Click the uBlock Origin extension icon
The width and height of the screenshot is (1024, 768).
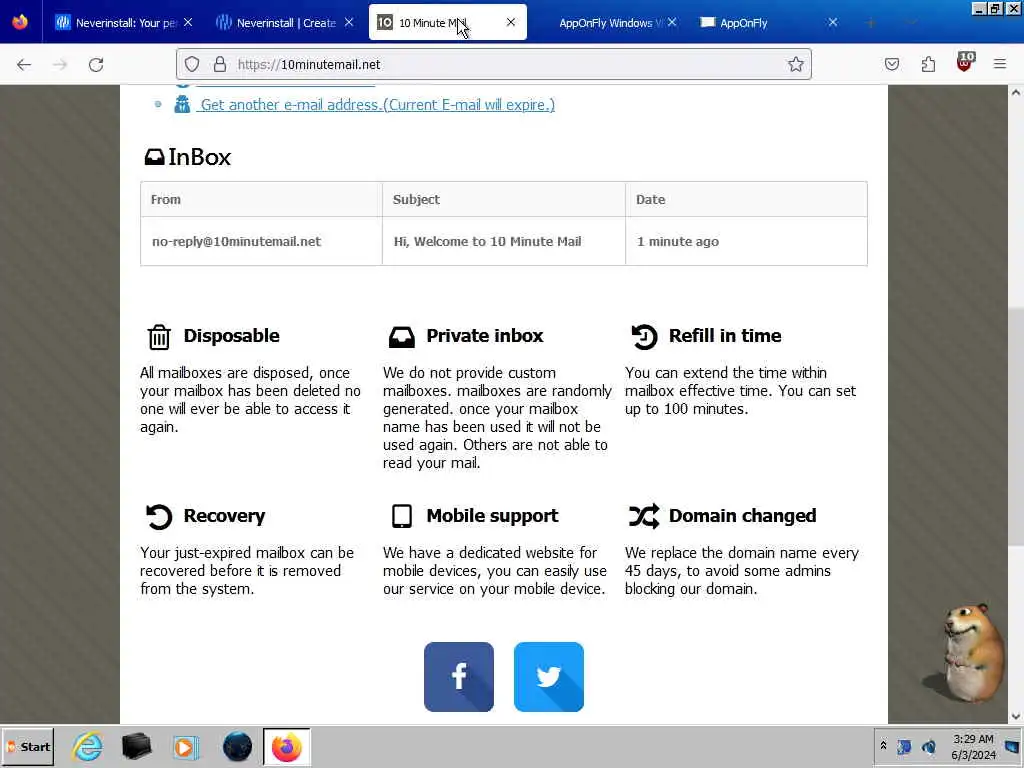[965, 62]
